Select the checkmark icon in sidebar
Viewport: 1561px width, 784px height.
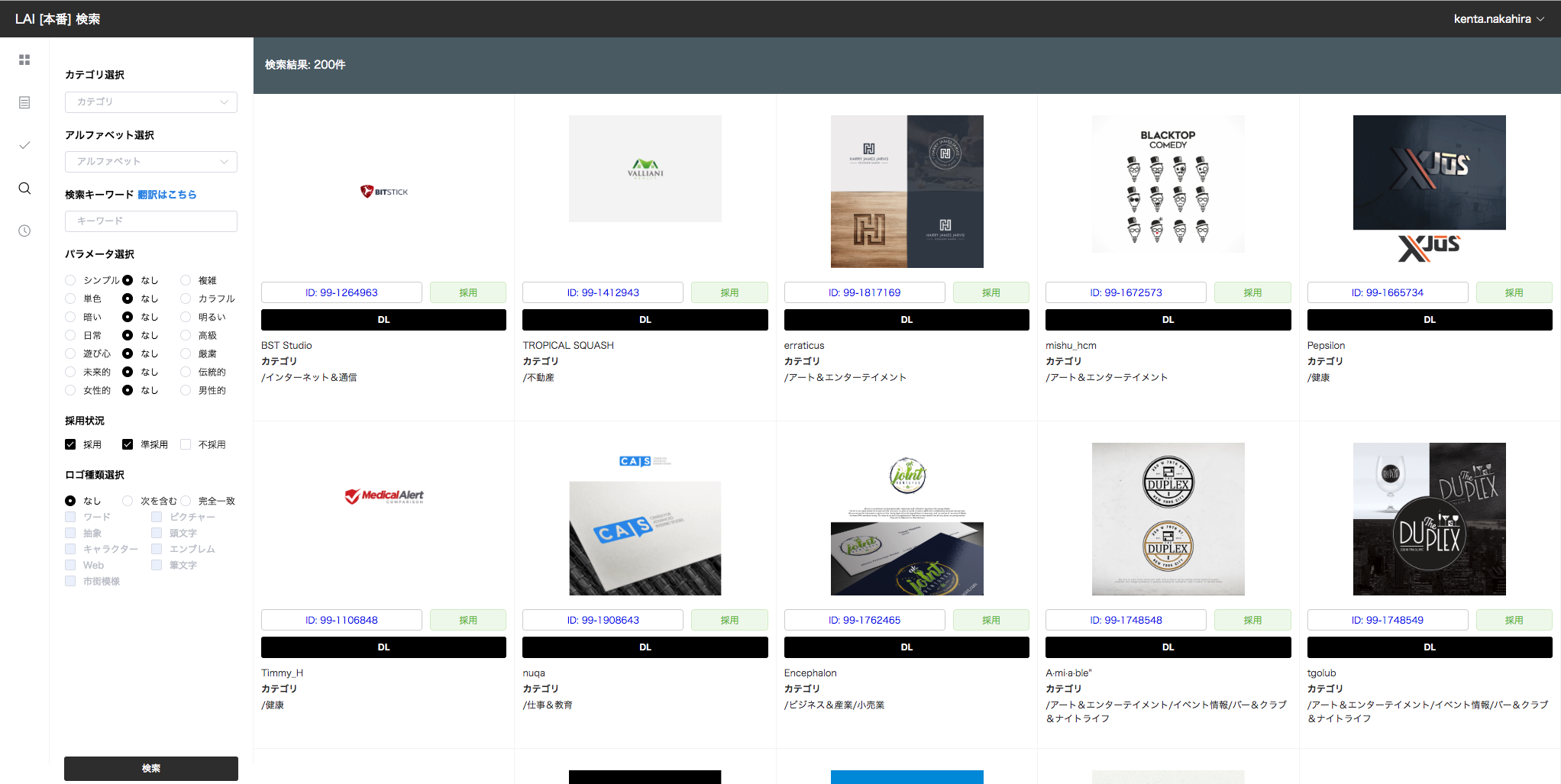(x=24, y=145)
